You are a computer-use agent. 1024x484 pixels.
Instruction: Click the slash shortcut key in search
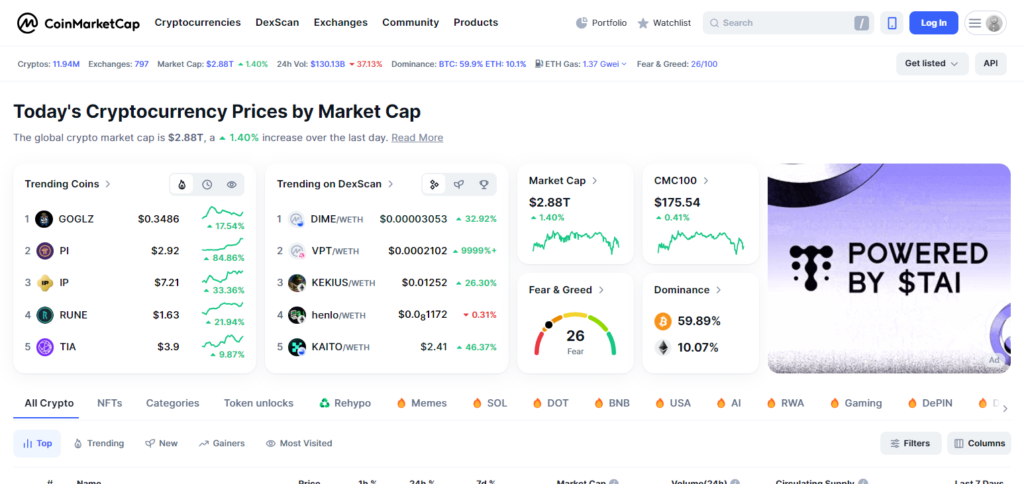[x=861, y=23]
